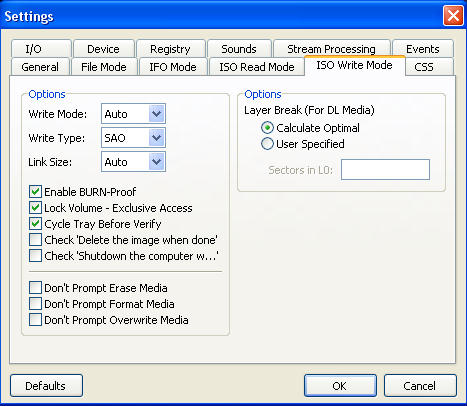This screenshot has width=467, height=406.
Task: Go to the General tab
Action: coord(40,67)
